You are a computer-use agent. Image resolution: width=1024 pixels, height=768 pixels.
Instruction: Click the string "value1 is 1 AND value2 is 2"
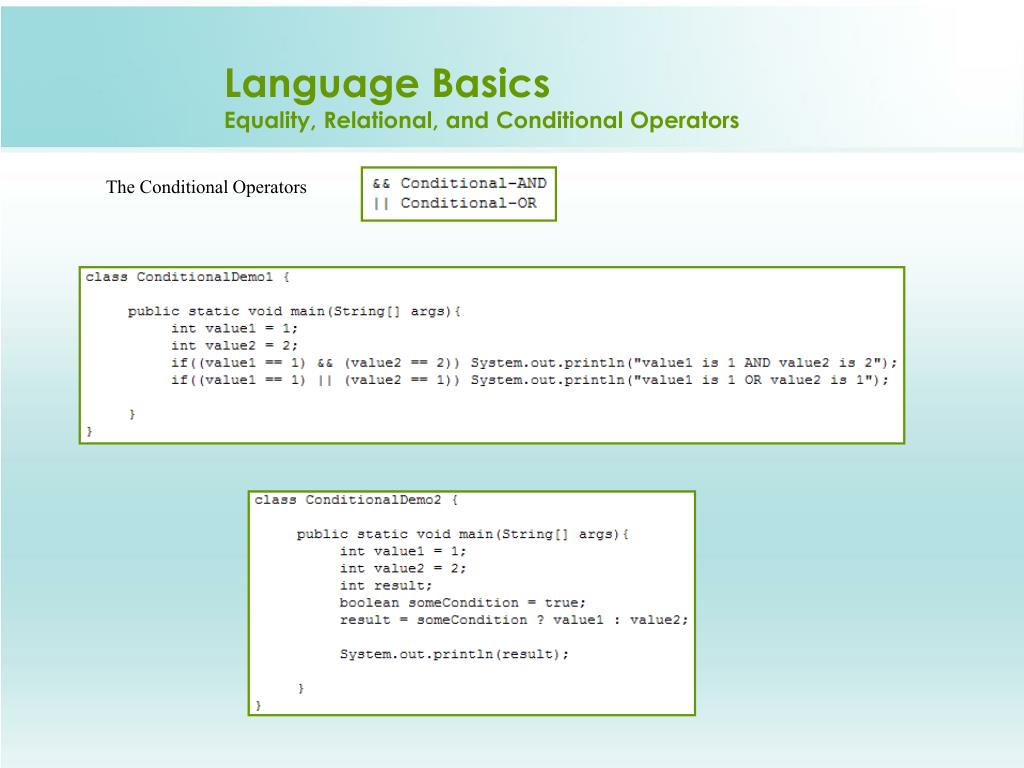[x=757, y=362]
